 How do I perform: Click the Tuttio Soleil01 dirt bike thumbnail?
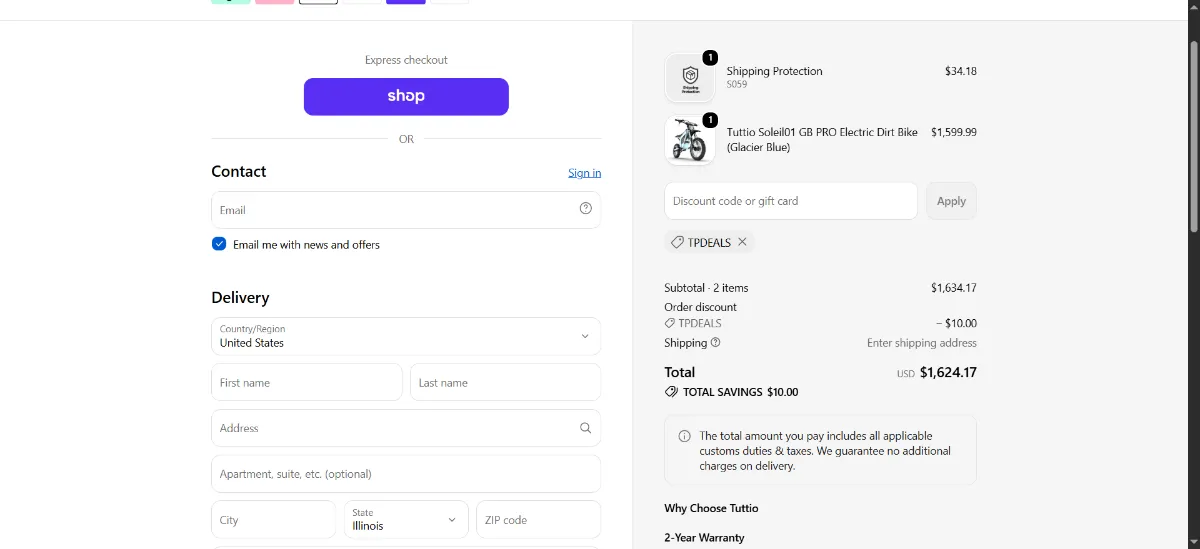(690, 140)
